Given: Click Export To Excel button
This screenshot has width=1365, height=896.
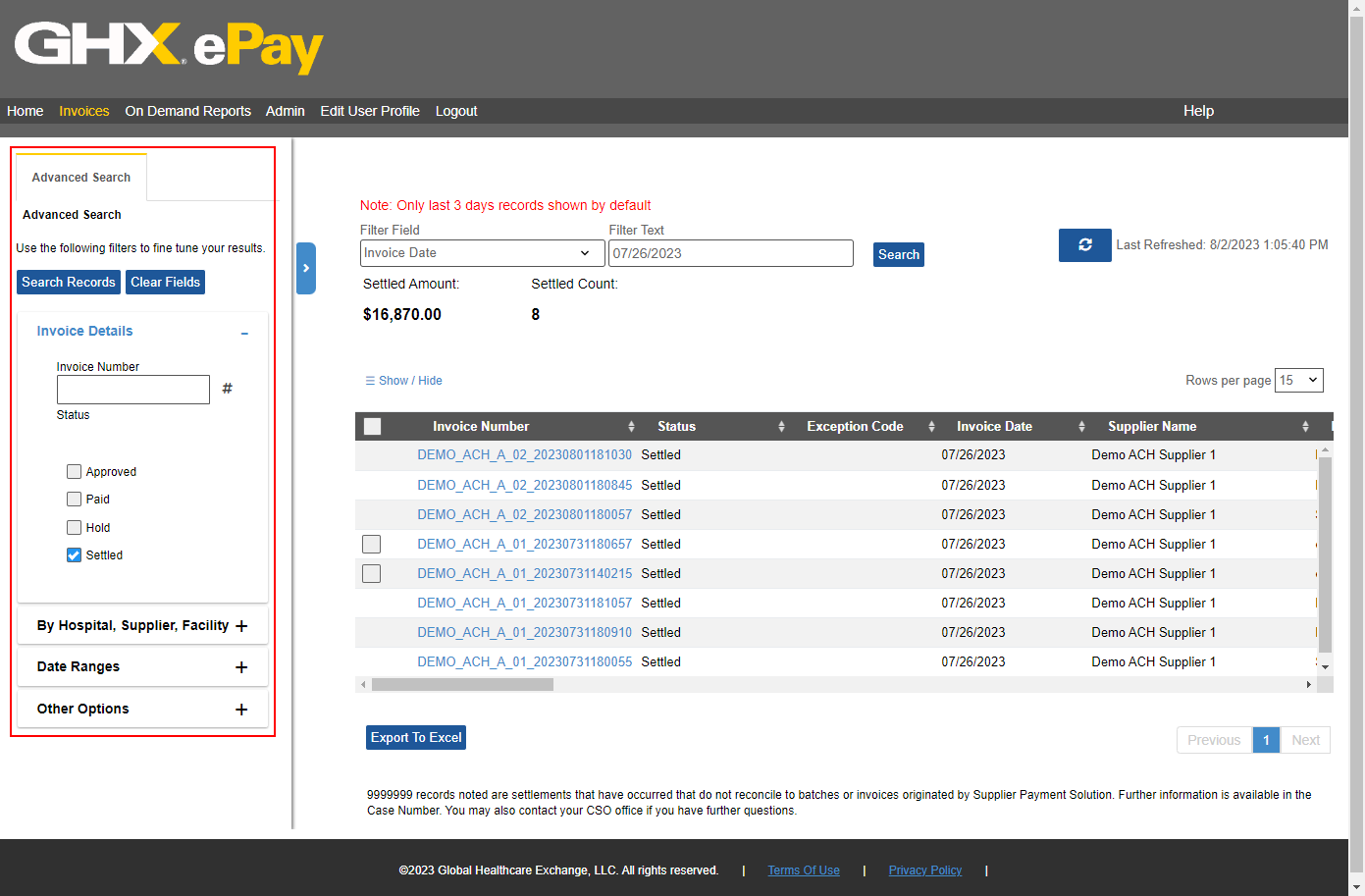Looking at the screenshot, I should (x=416, y=738).
